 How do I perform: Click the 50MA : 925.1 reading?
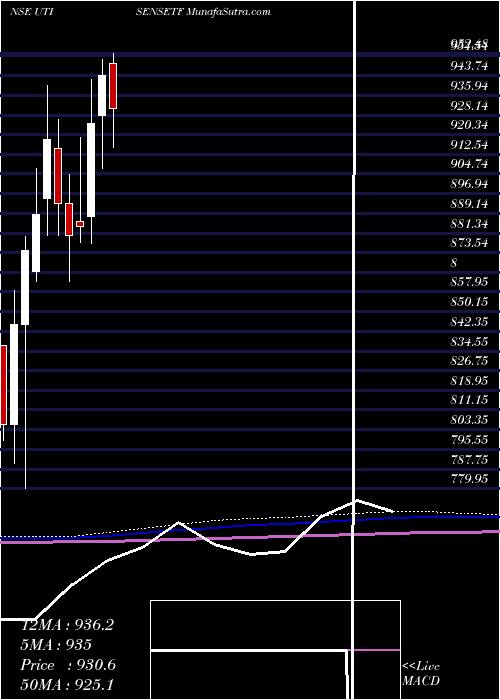coord(69,685)
